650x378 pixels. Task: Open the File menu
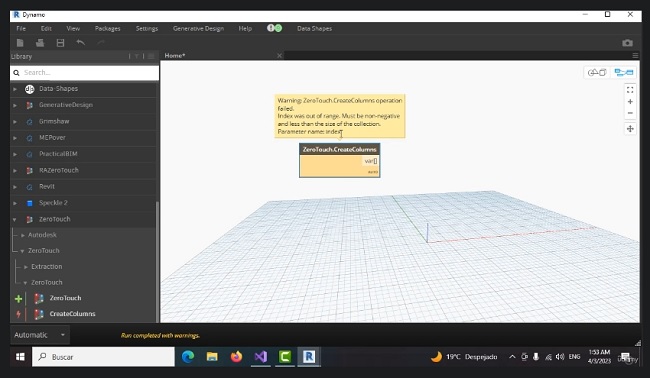click(x=21, y=28)
